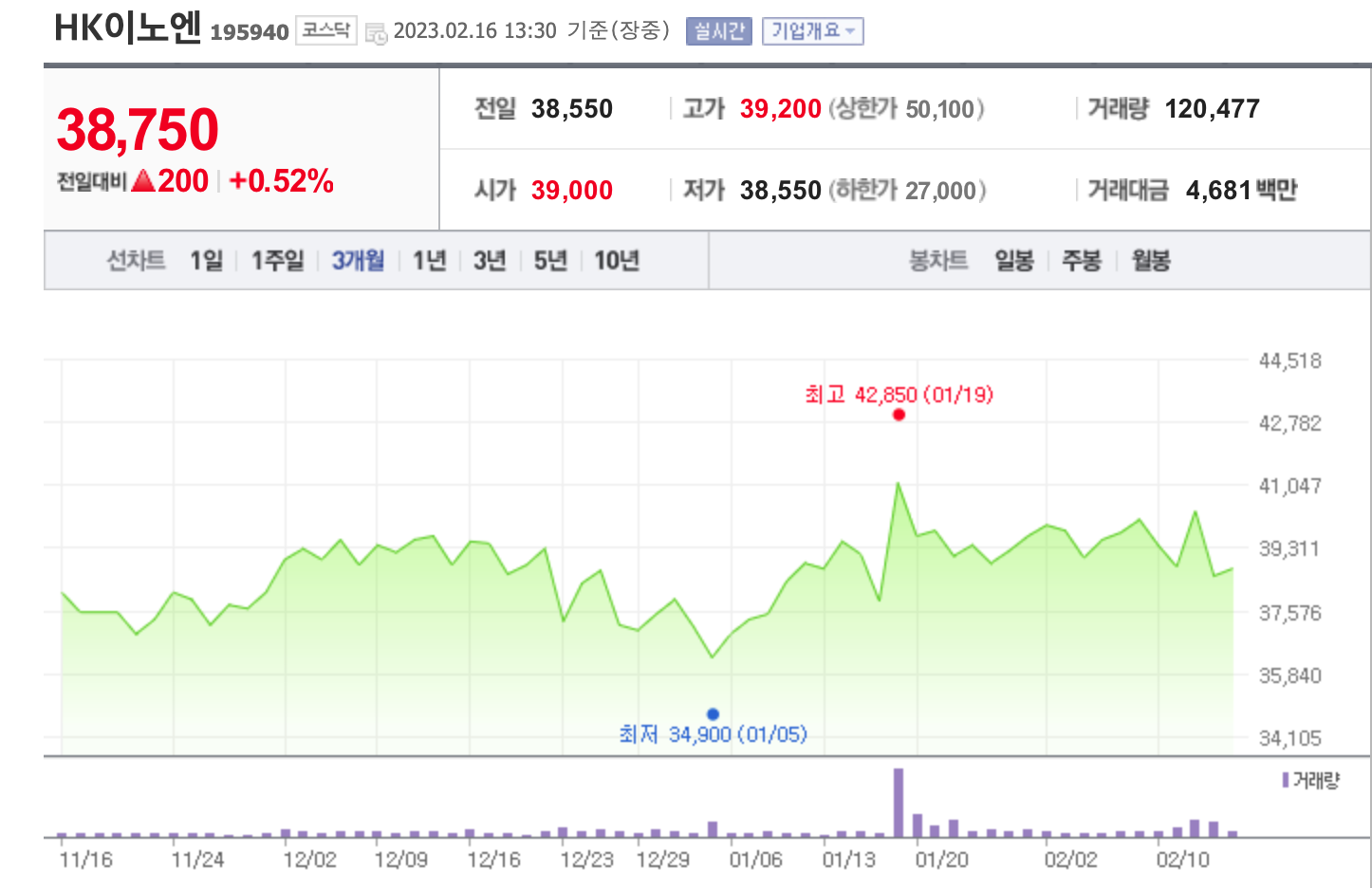This screenshot has width=1372, height=888.
Task: Click the purple 거래량 legend marker
Action: click(x=1286, y=780)
